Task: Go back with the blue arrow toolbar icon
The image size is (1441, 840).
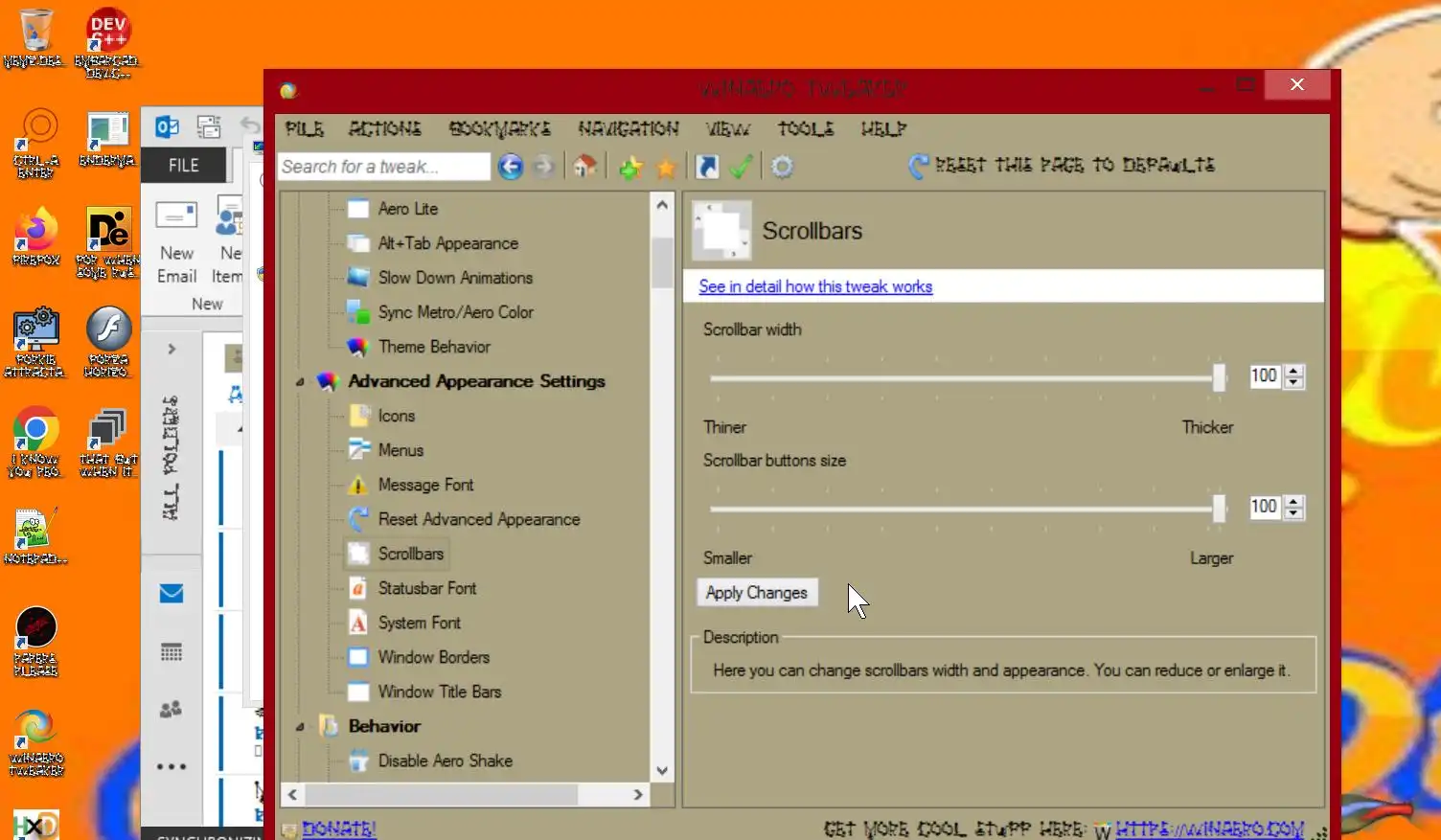Action: 511,167
